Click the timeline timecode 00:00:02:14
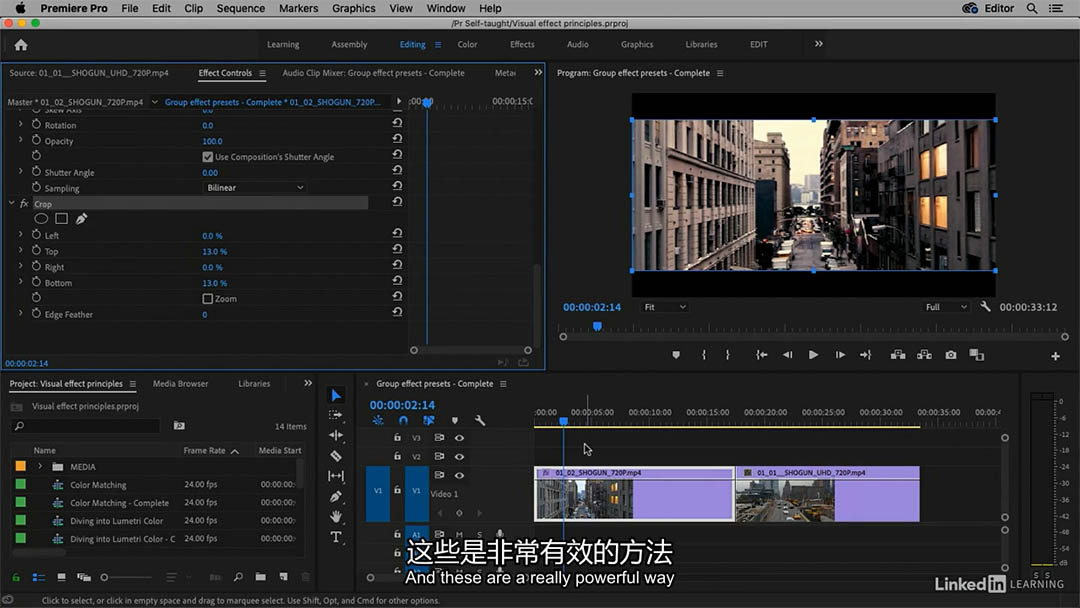This screenshot has height=608, width=1080. tap(402, 405)
